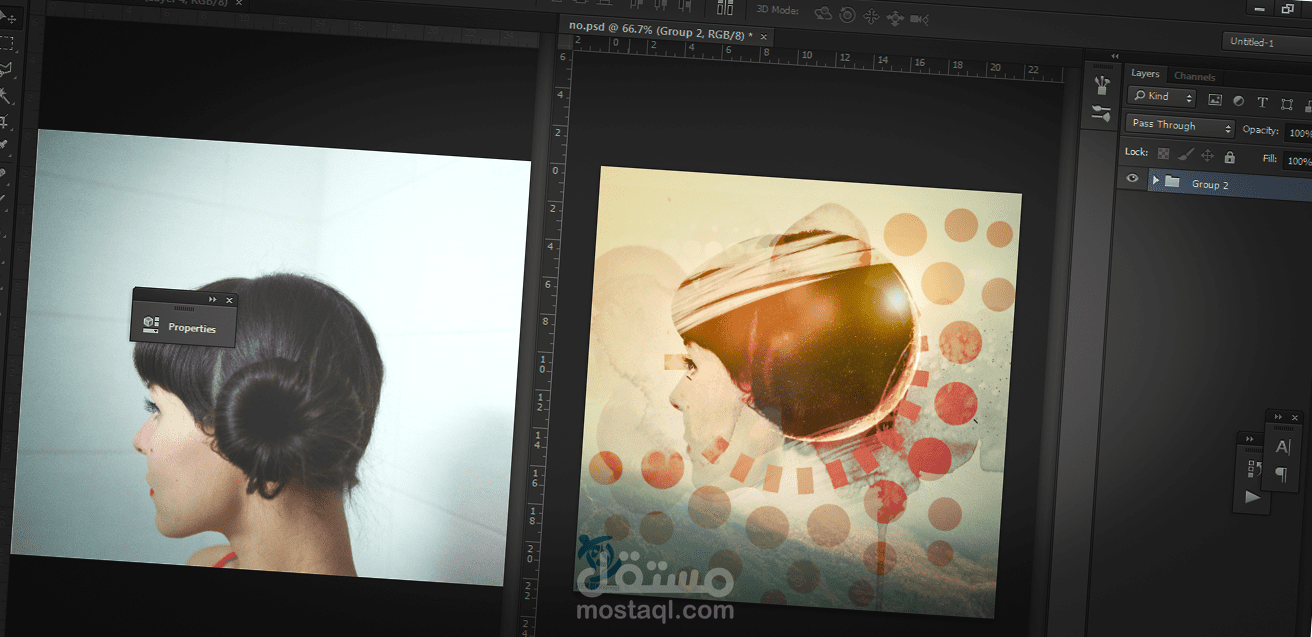Filter layers by pixel image type
Screen dimensions: 1312x637
tap(1215, 101)
